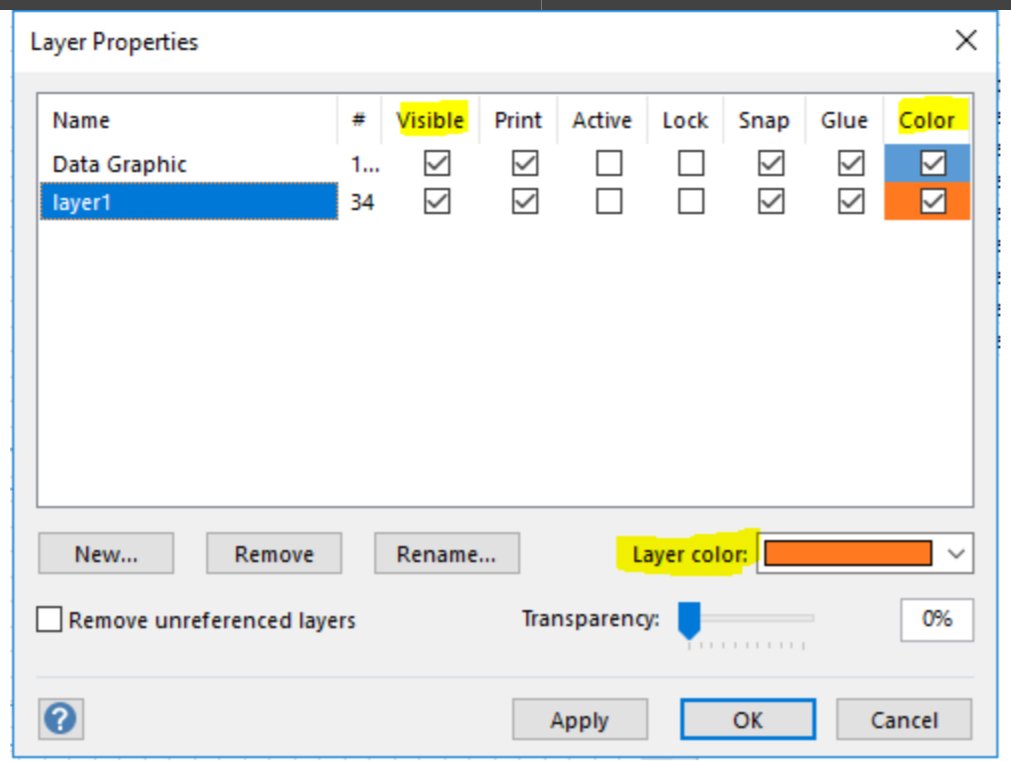1011x762 pixels.
Task: Click the Rename... button
Action: 446,553
